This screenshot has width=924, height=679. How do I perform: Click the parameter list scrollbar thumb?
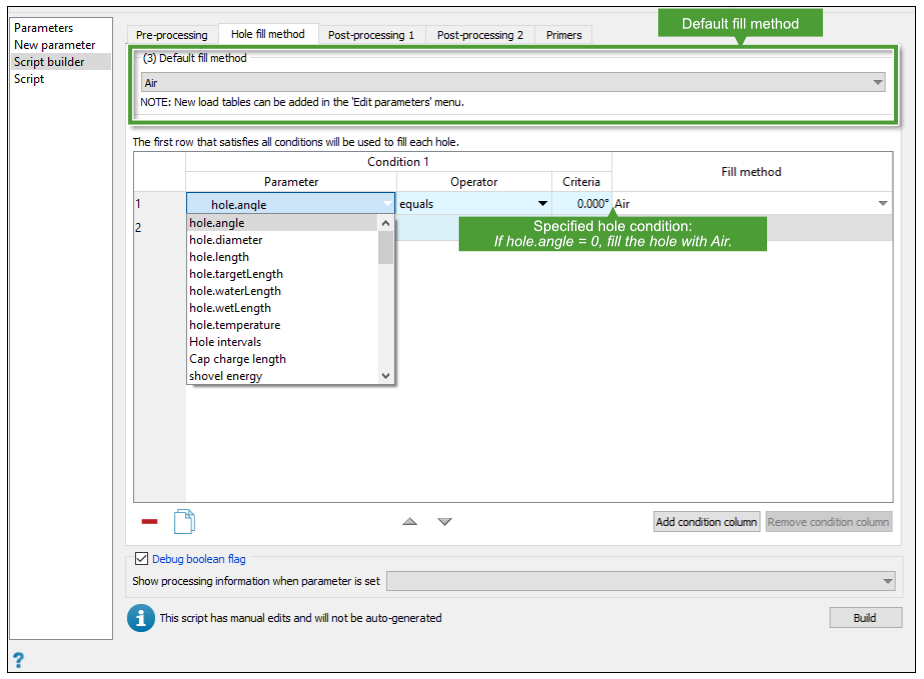point(385,248)
